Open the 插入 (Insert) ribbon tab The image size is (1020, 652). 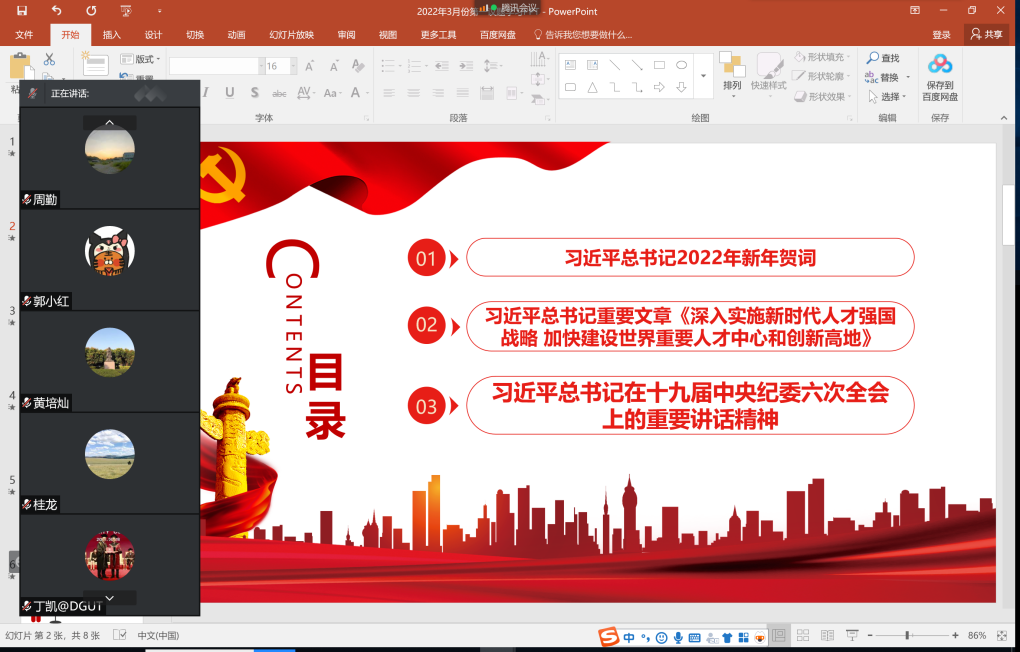112,35
